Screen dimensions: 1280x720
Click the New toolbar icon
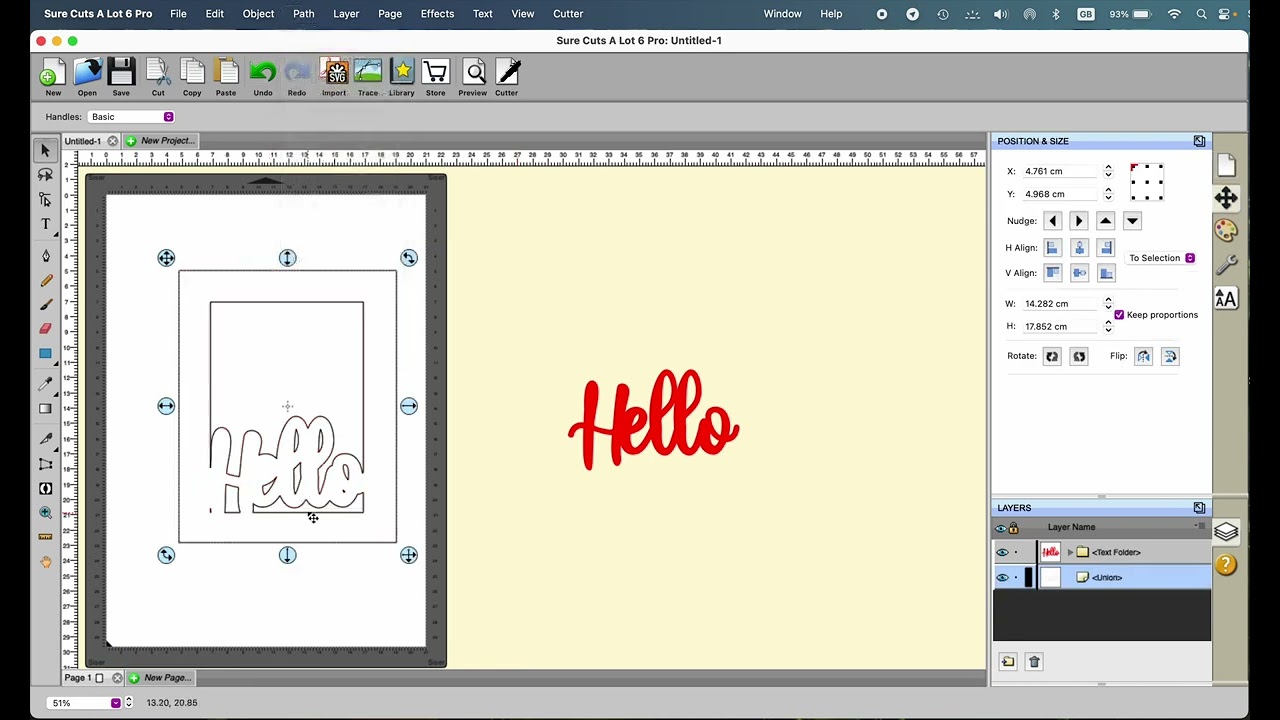(53, 78)
